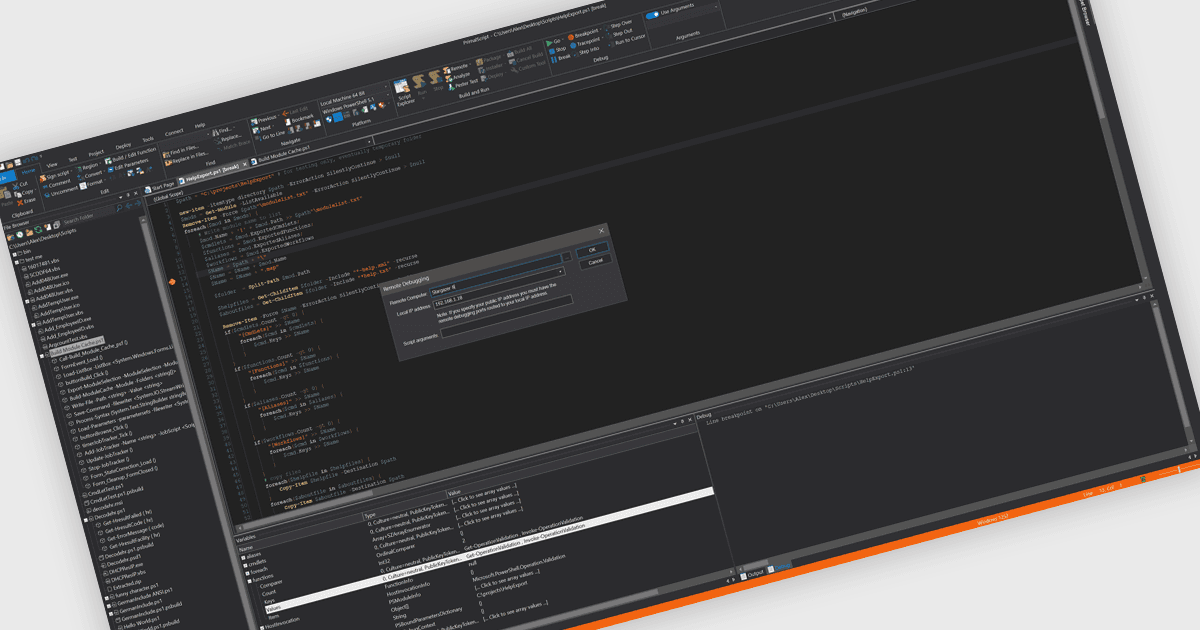The image size is (1200, 630).
Task: Open the Connect ribbon tab
Action: pyautogui.click(x=174, y=132)
